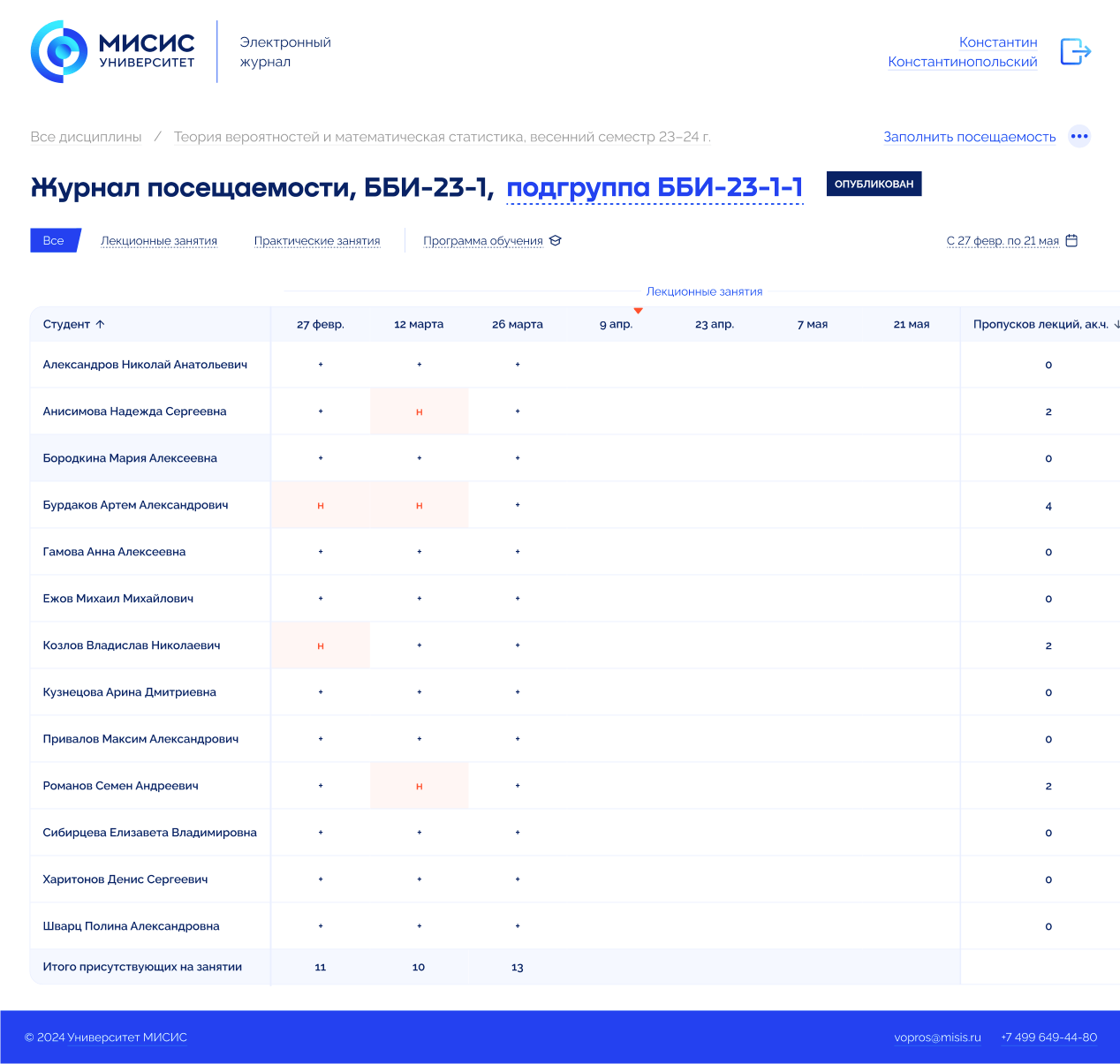This screenshot has width=1120, height=1064.
Task: Open the date range С 27 февр. по 21 мая
Action: coord(1003,240)
